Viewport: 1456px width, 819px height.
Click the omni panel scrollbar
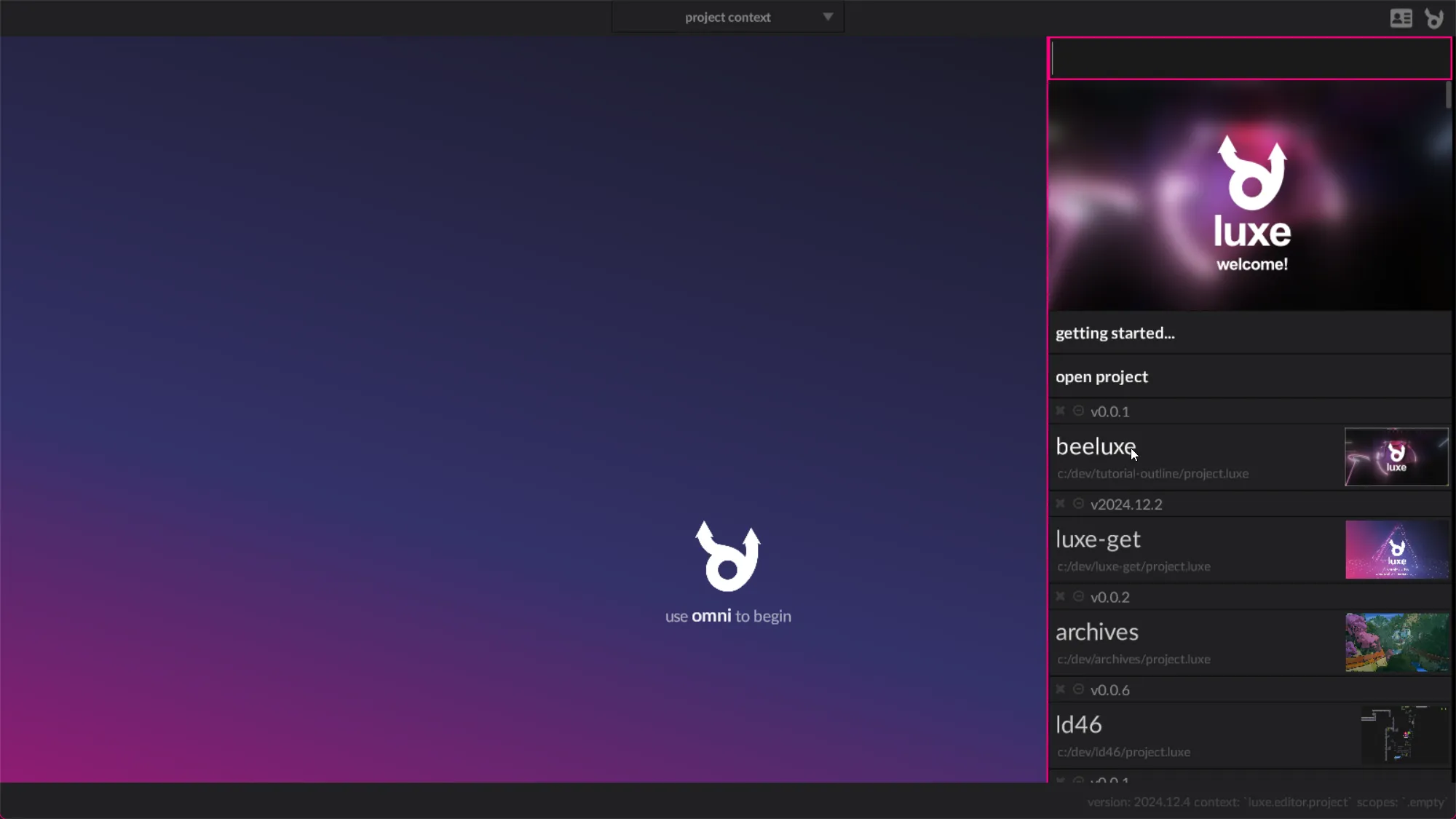(1448, 95)
